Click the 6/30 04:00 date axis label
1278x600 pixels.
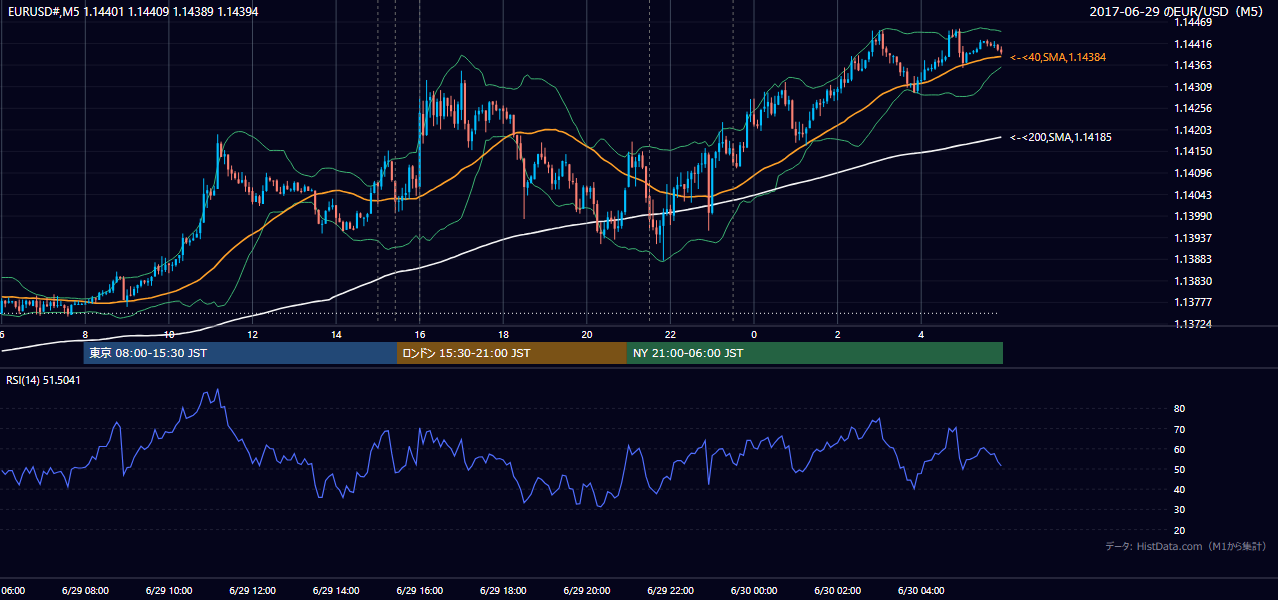920,591
